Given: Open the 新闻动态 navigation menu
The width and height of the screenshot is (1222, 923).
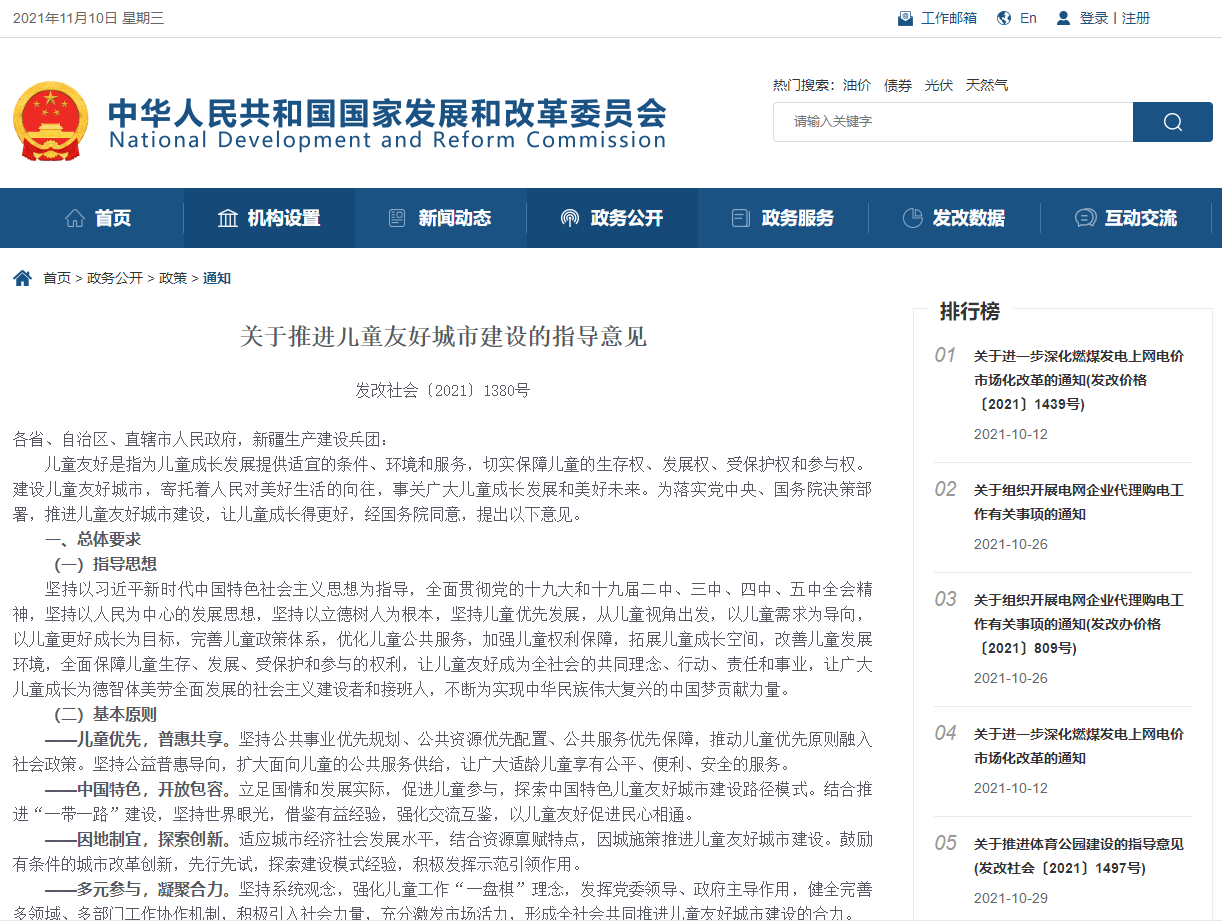Looking at the screenshot, I should [x=440, y=218].
